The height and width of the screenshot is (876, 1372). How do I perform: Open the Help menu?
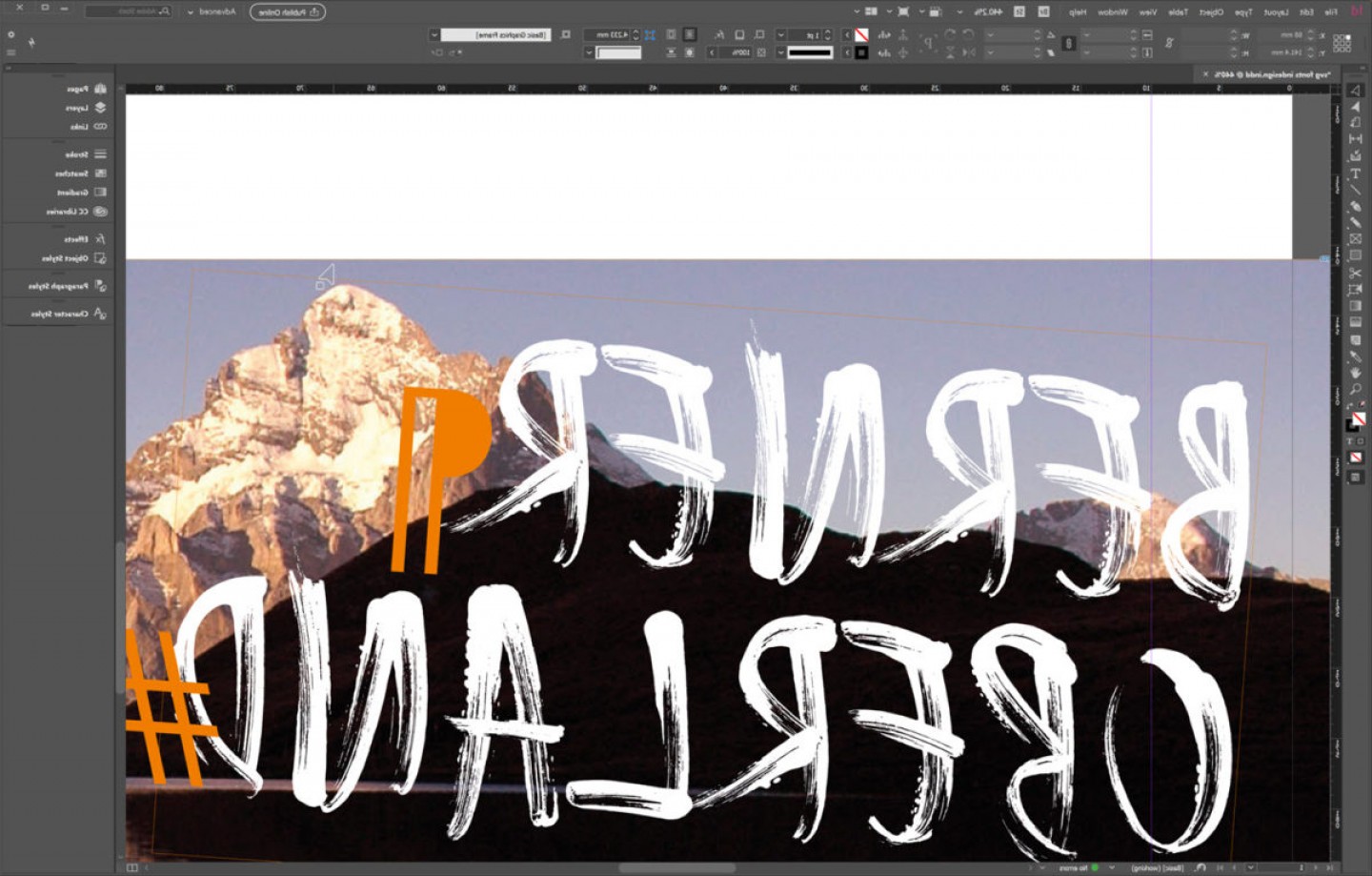coord(1078,11)
